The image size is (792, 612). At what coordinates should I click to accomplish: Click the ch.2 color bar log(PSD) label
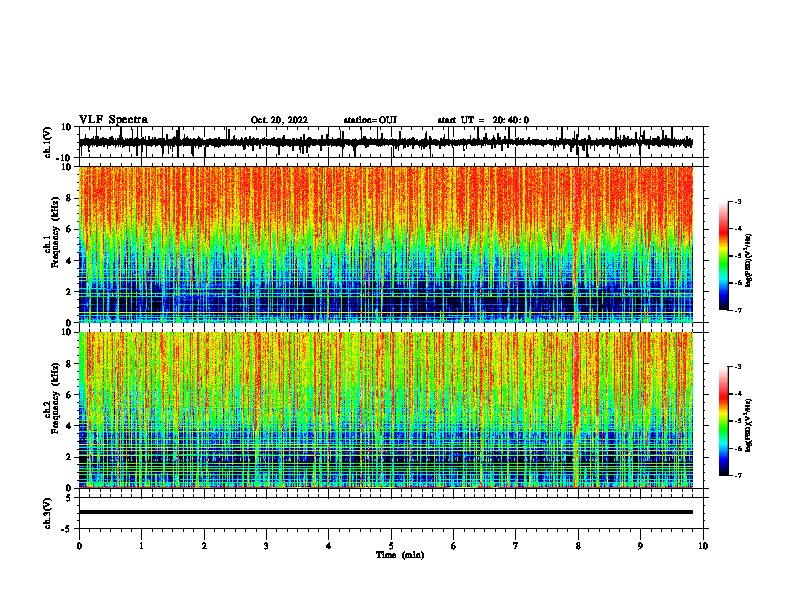click(x=748, y=425)
